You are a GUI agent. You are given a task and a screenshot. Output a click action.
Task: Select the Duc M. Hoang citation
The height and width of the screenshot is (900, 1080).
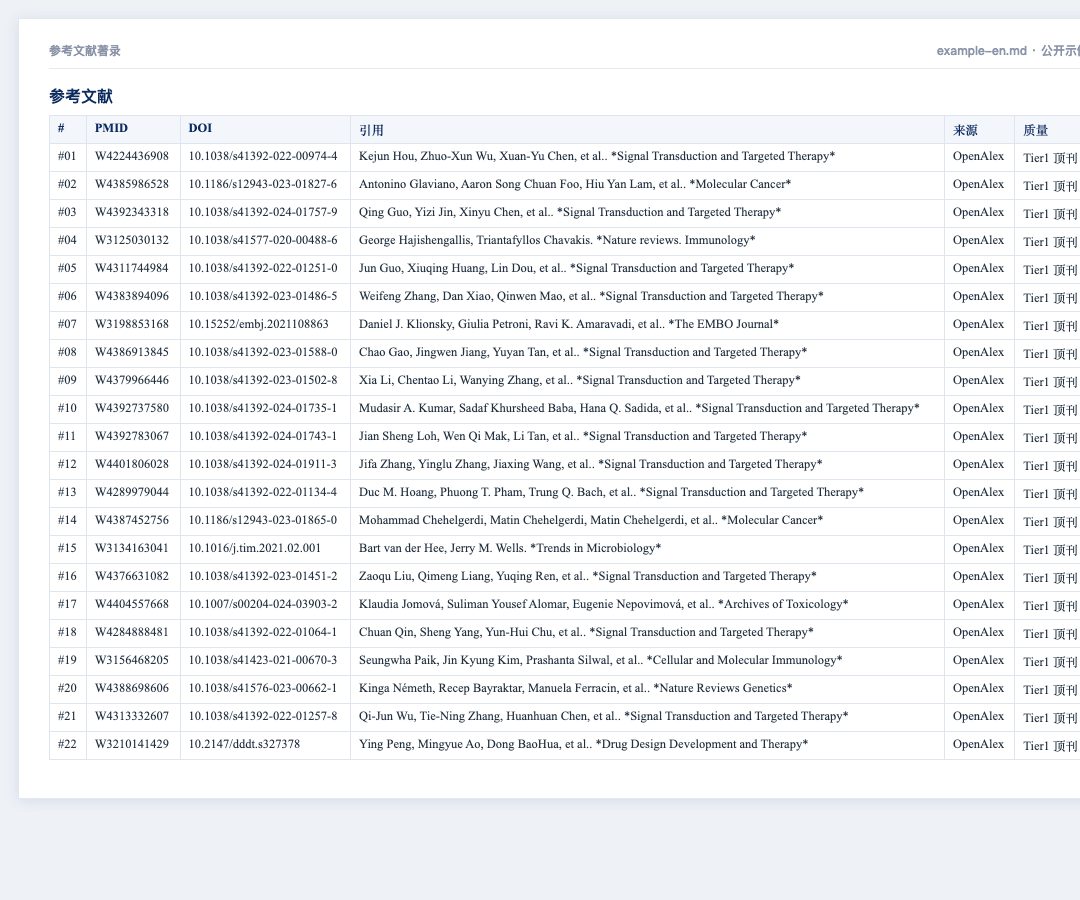(611, 492)
